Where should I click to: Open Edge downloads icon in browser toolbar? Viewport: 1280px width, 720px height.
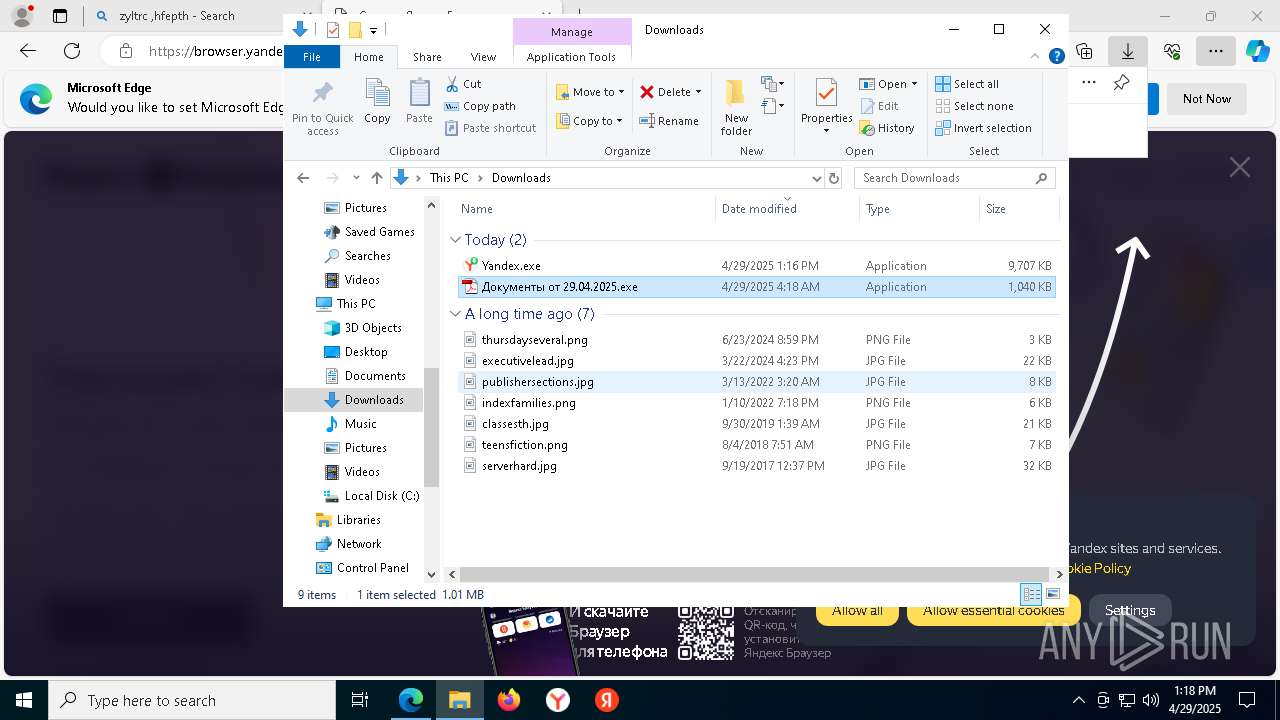(1128, 51)
